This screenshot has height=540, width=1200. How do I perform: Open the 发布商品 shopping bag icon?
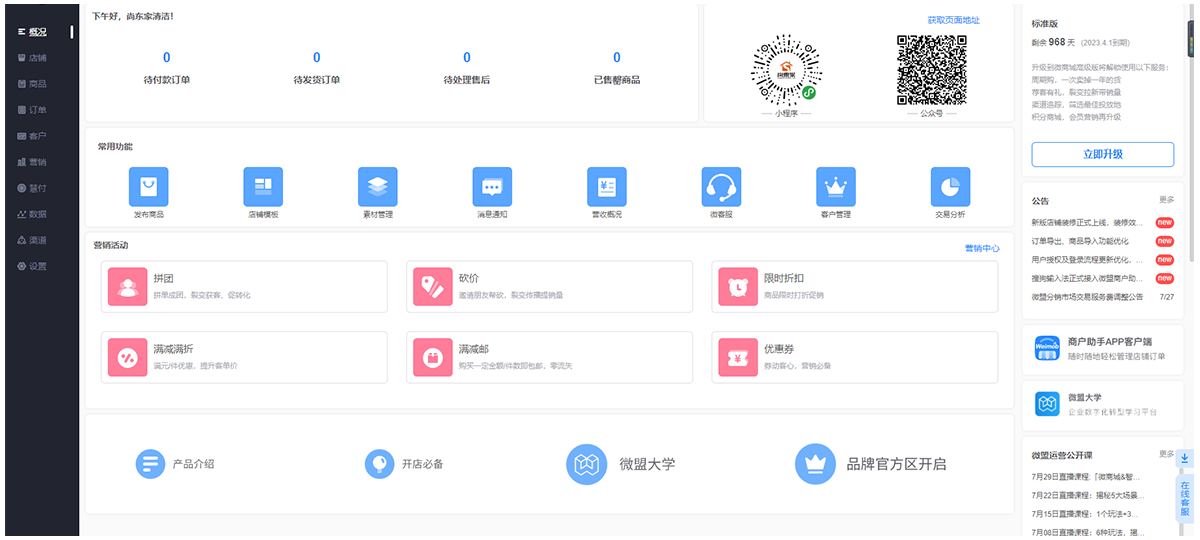tap(148, 187)
